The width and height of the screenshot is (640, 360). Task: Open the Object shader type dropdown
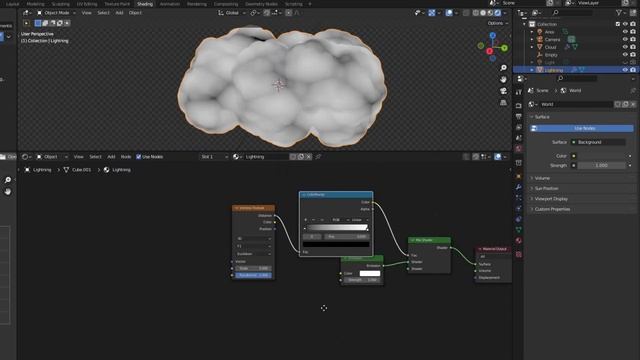(52, 157)
